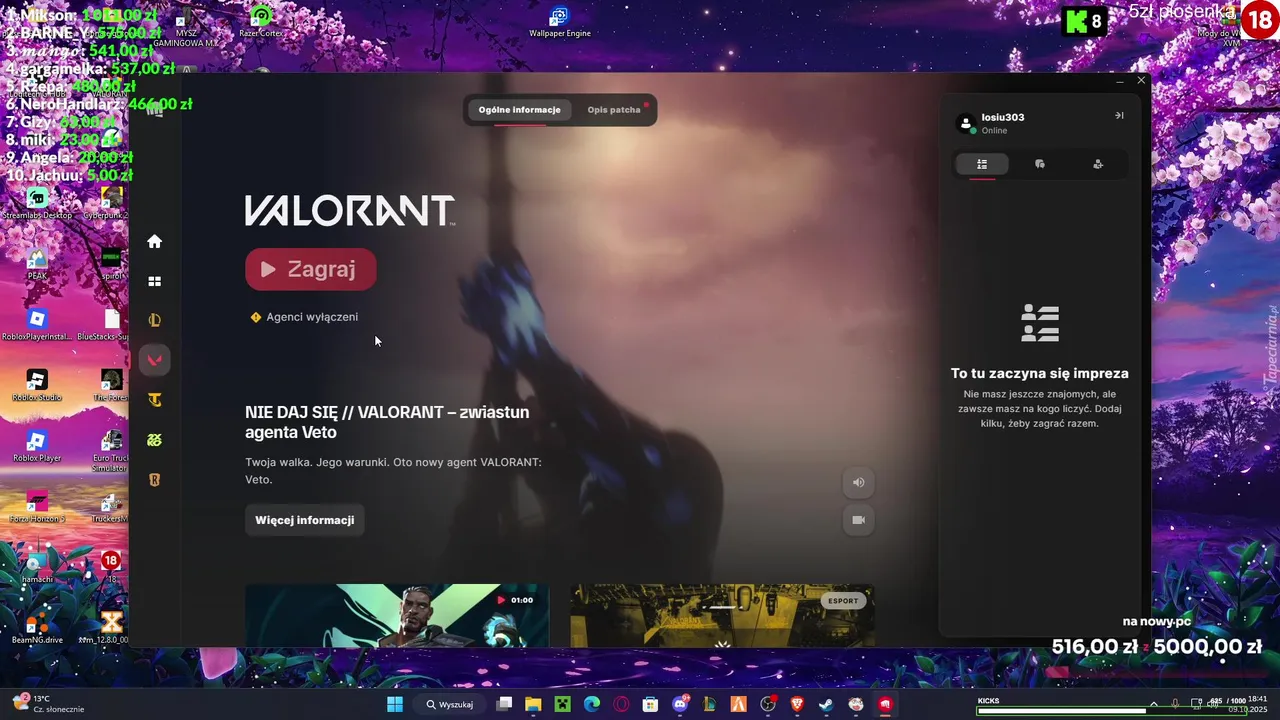The image size is (1280, 720).
Task: Open the Windows Start menu
Action: pyautogui.click(x=395, y=704)
